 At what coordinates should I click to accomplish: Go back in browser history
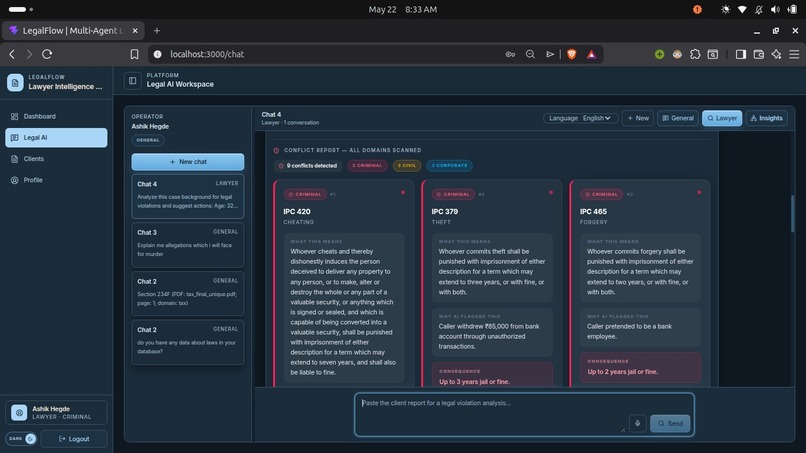[x=12, y=54]
